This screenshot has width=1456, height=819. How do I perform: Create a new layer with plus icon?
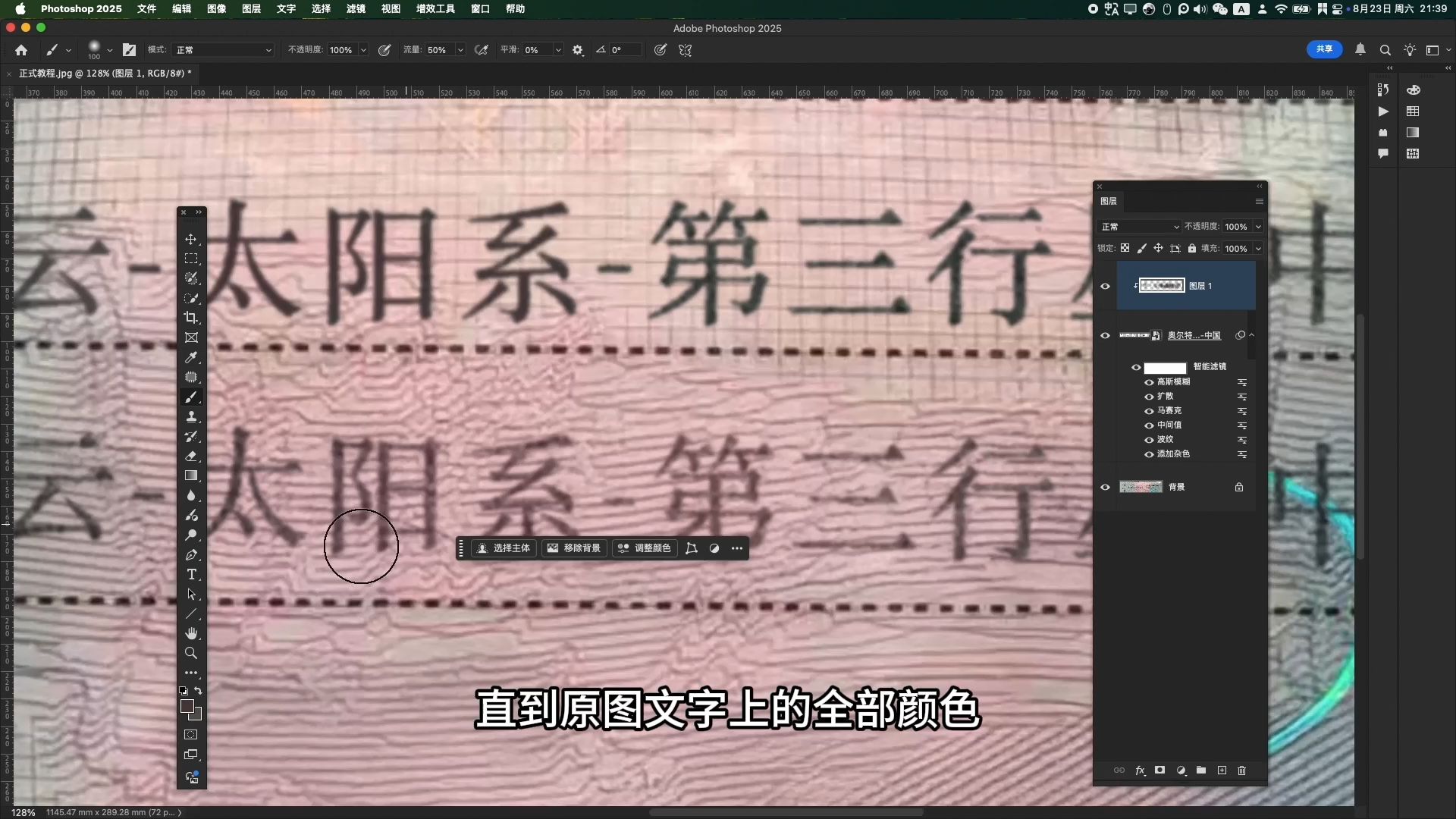[x=1222, y=770]
